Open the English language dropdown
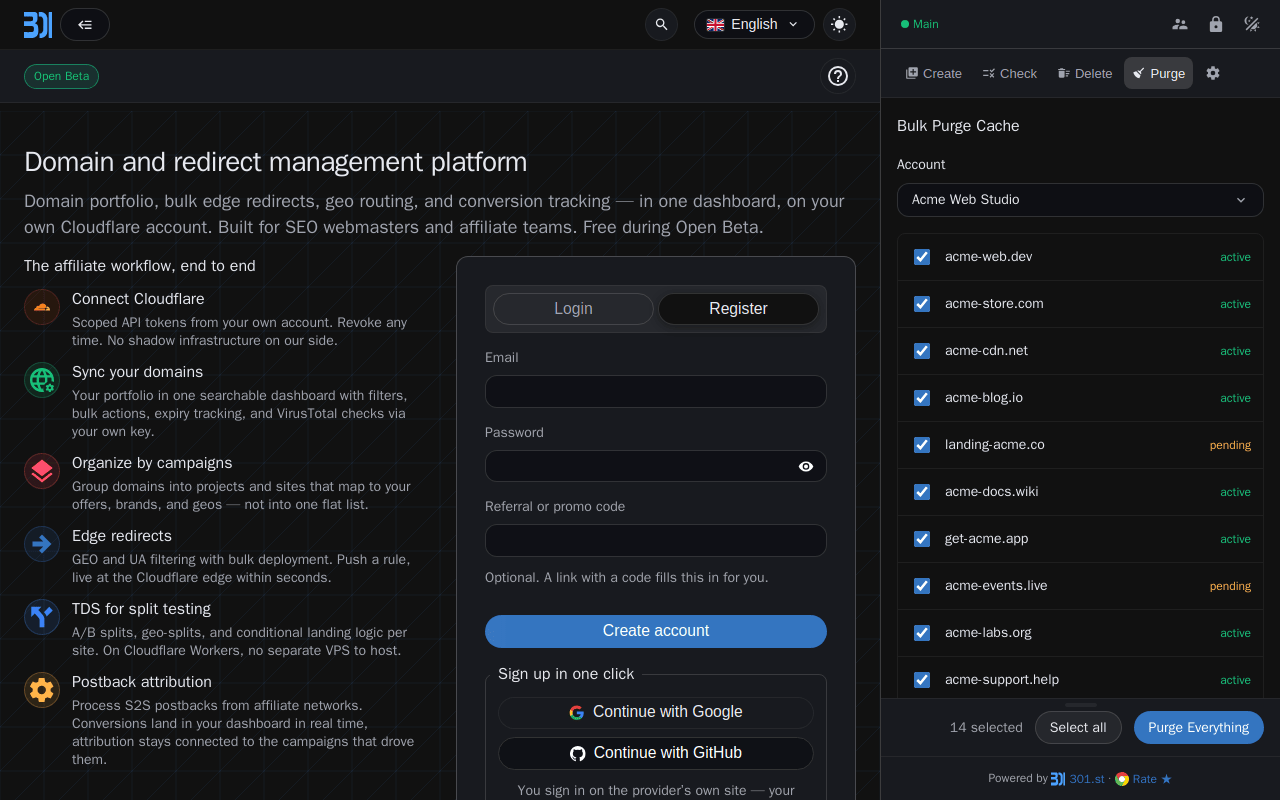1280x800 pixels. tap(754, 24)
